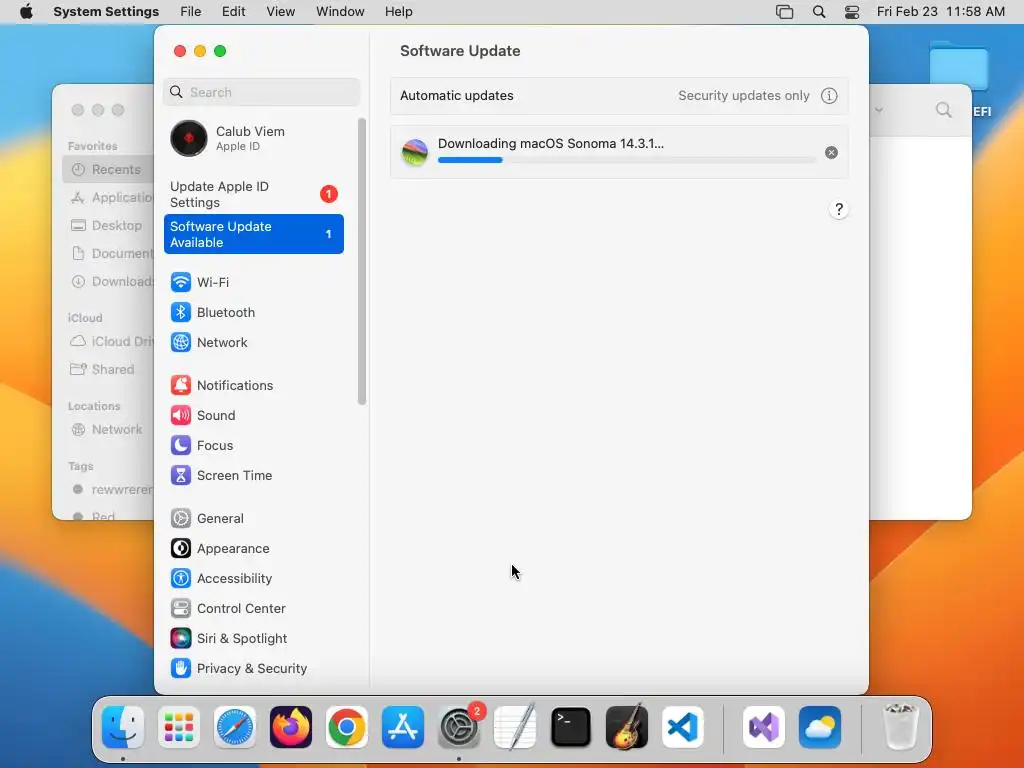The image size is (1024, 768).
Task: Select Software Update Available item
Action: point(253,234)
